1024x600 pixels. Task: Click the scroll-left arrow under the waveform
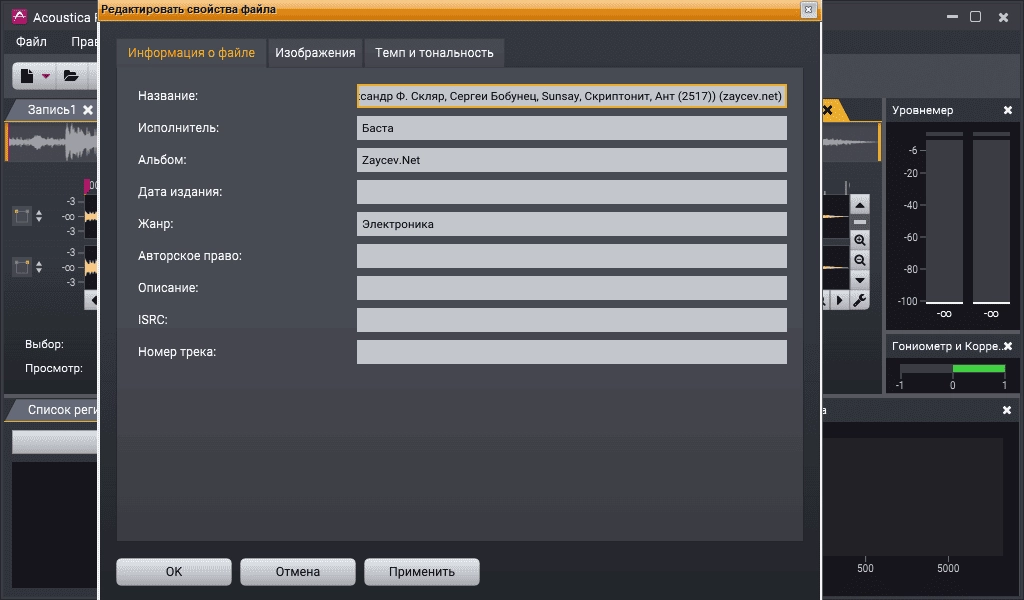point(93,300)
